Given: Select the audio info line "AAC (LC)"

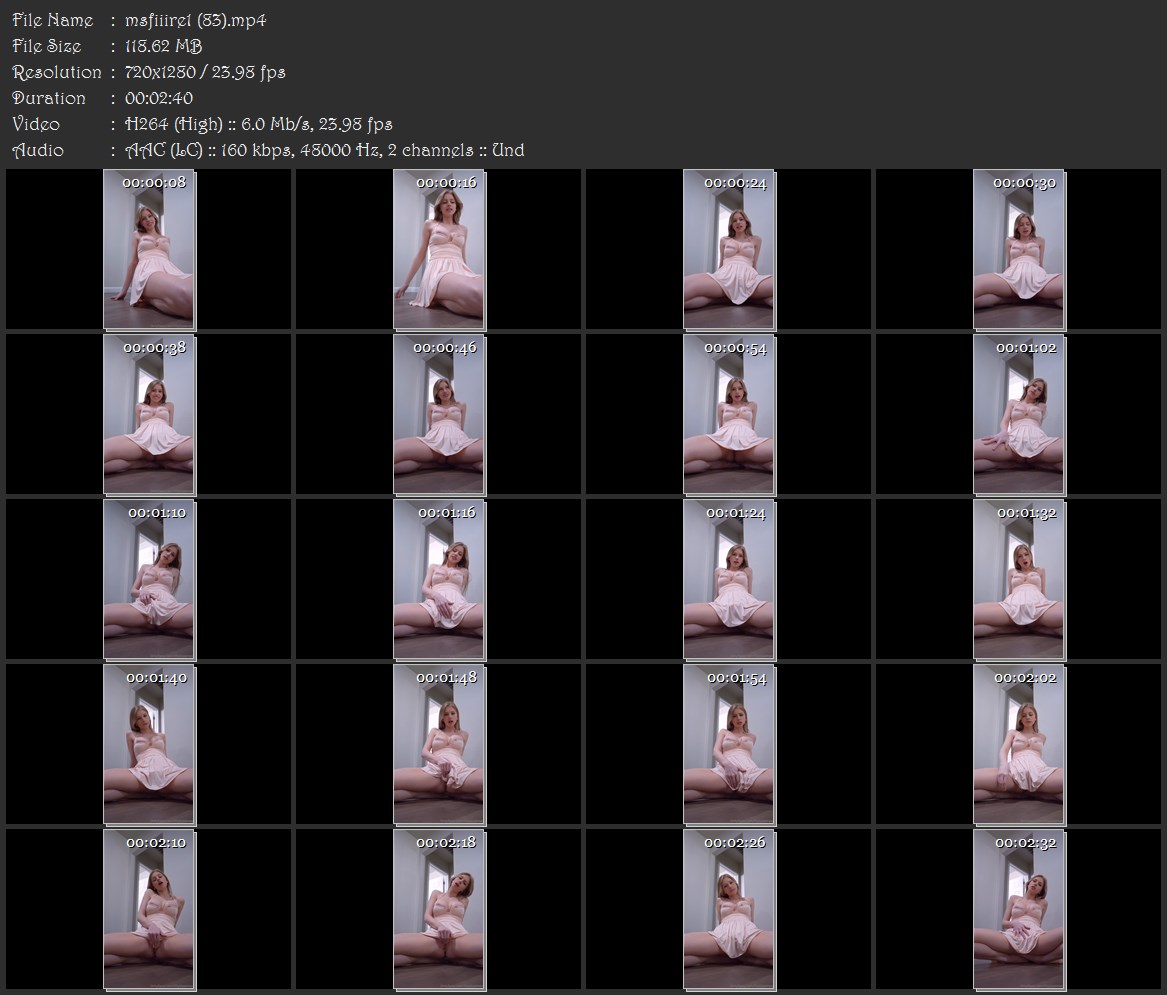Looking at the screenshot, I should tap(164, 150).
